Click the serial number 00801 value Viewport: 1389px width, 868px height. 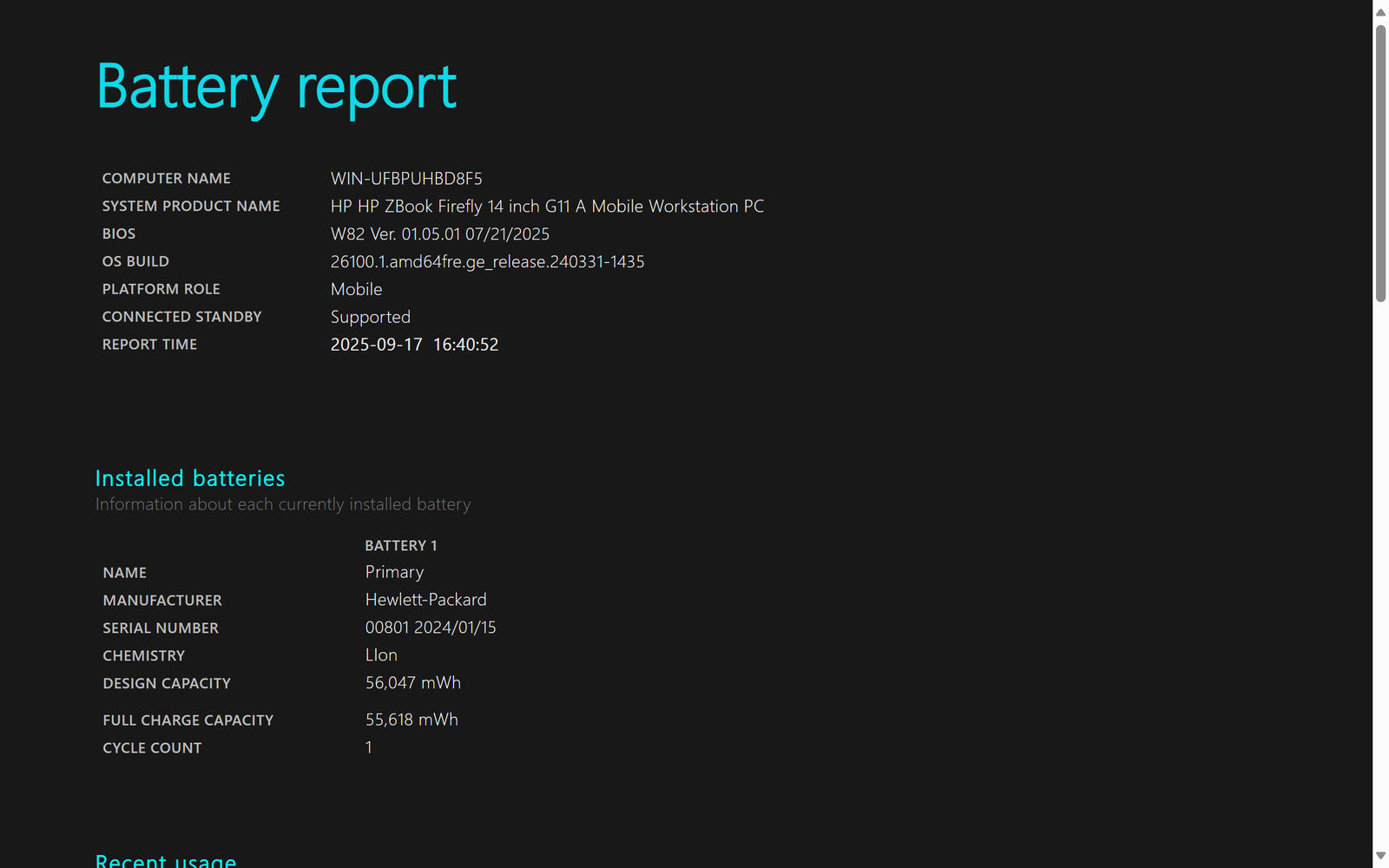point(430,628)
